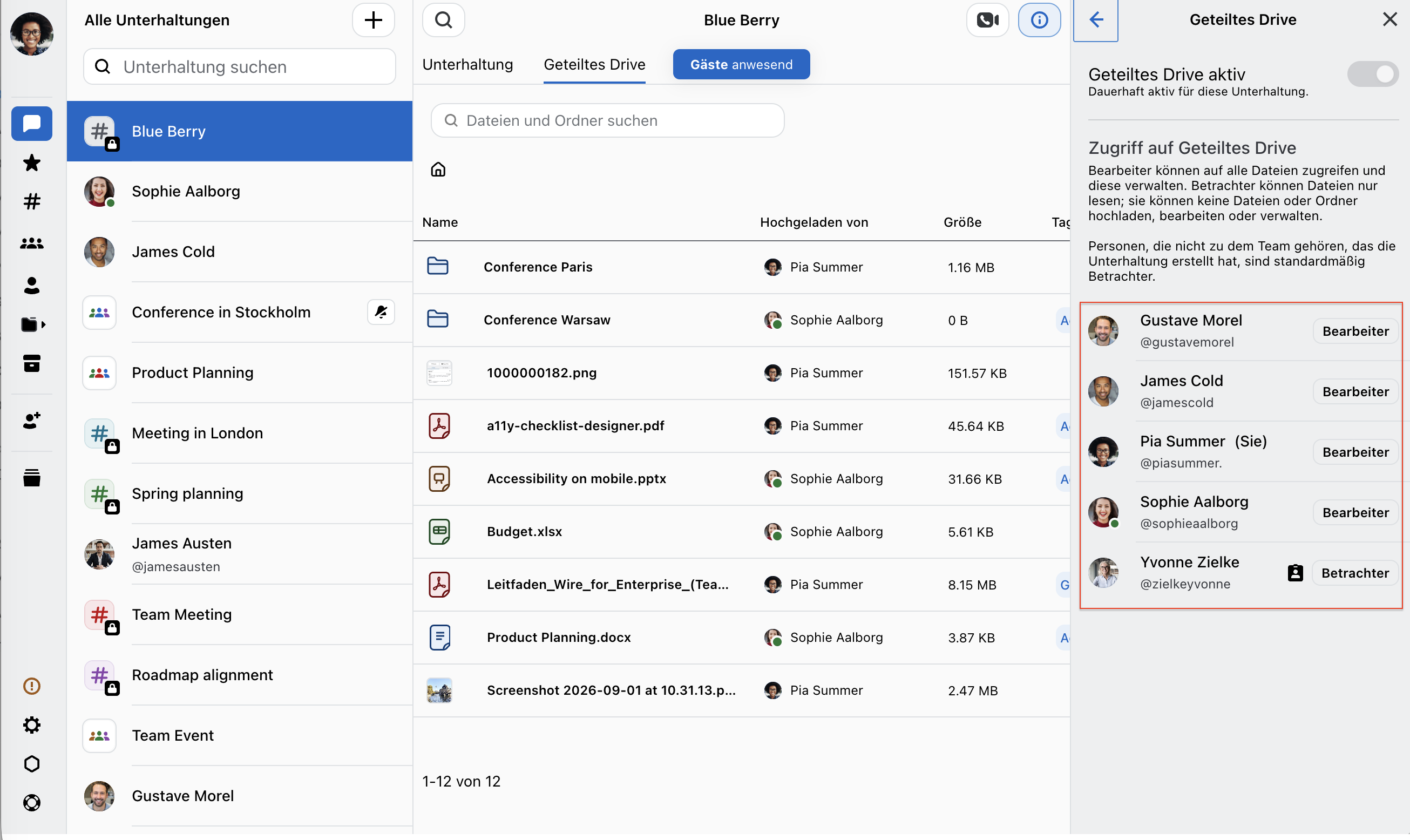Open Sophie Aalborg's Bearbeiter role dropdown
Viewport: 1410px width, 840px height.
[1355, 513]
